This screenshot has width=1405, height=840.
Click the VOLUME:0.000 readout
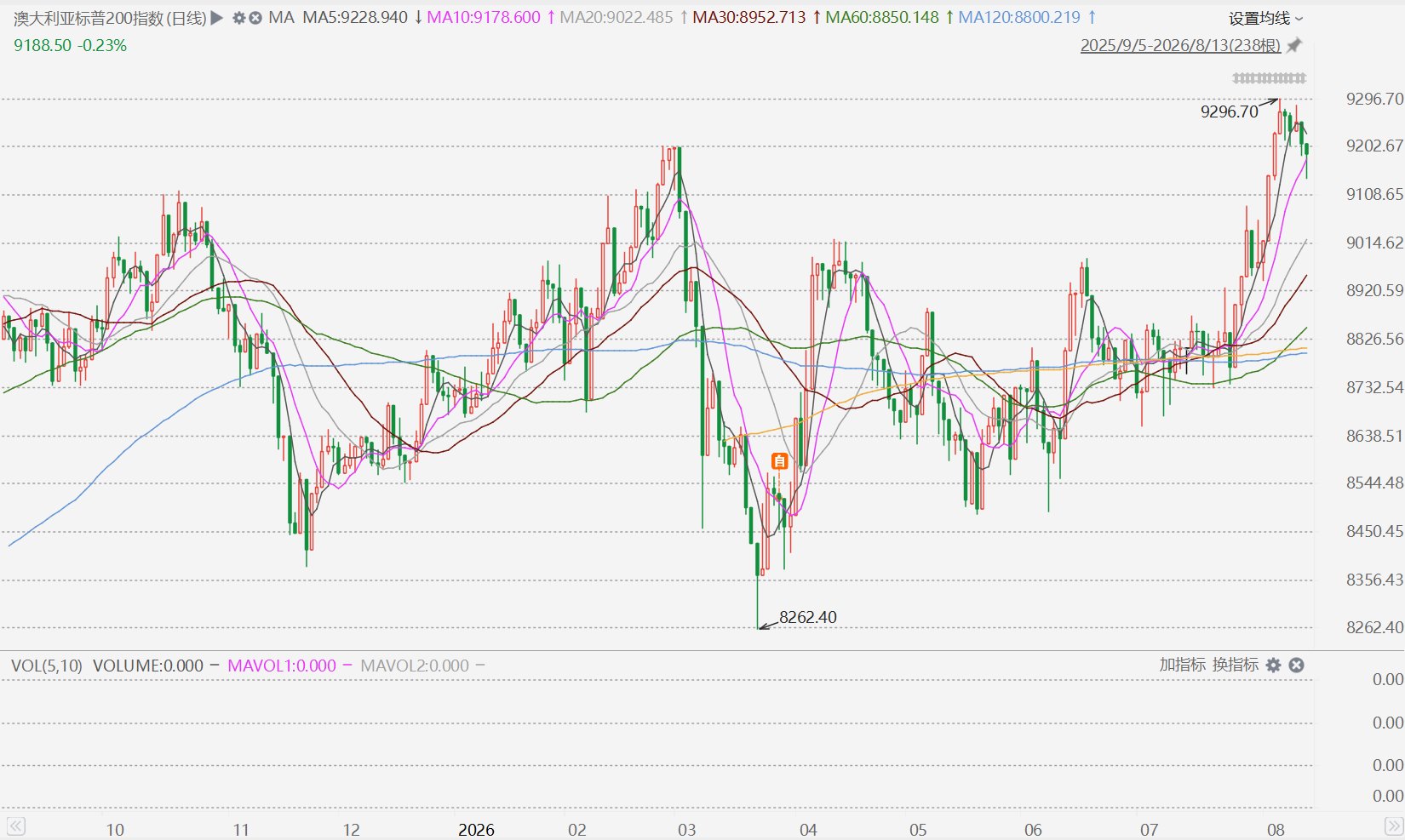[148, 666]
